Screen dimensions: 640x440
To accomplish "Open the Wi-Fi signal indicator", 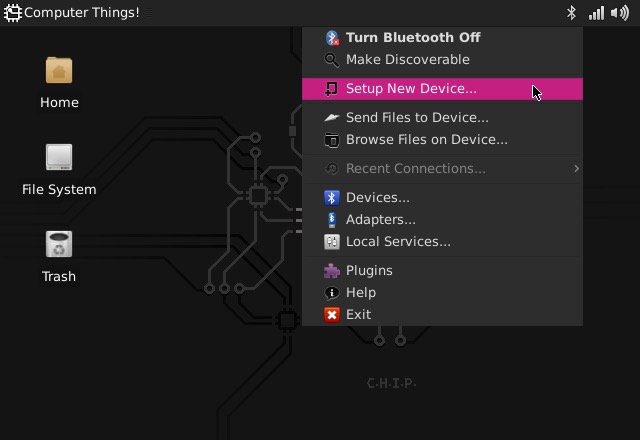I will point(596,13).
